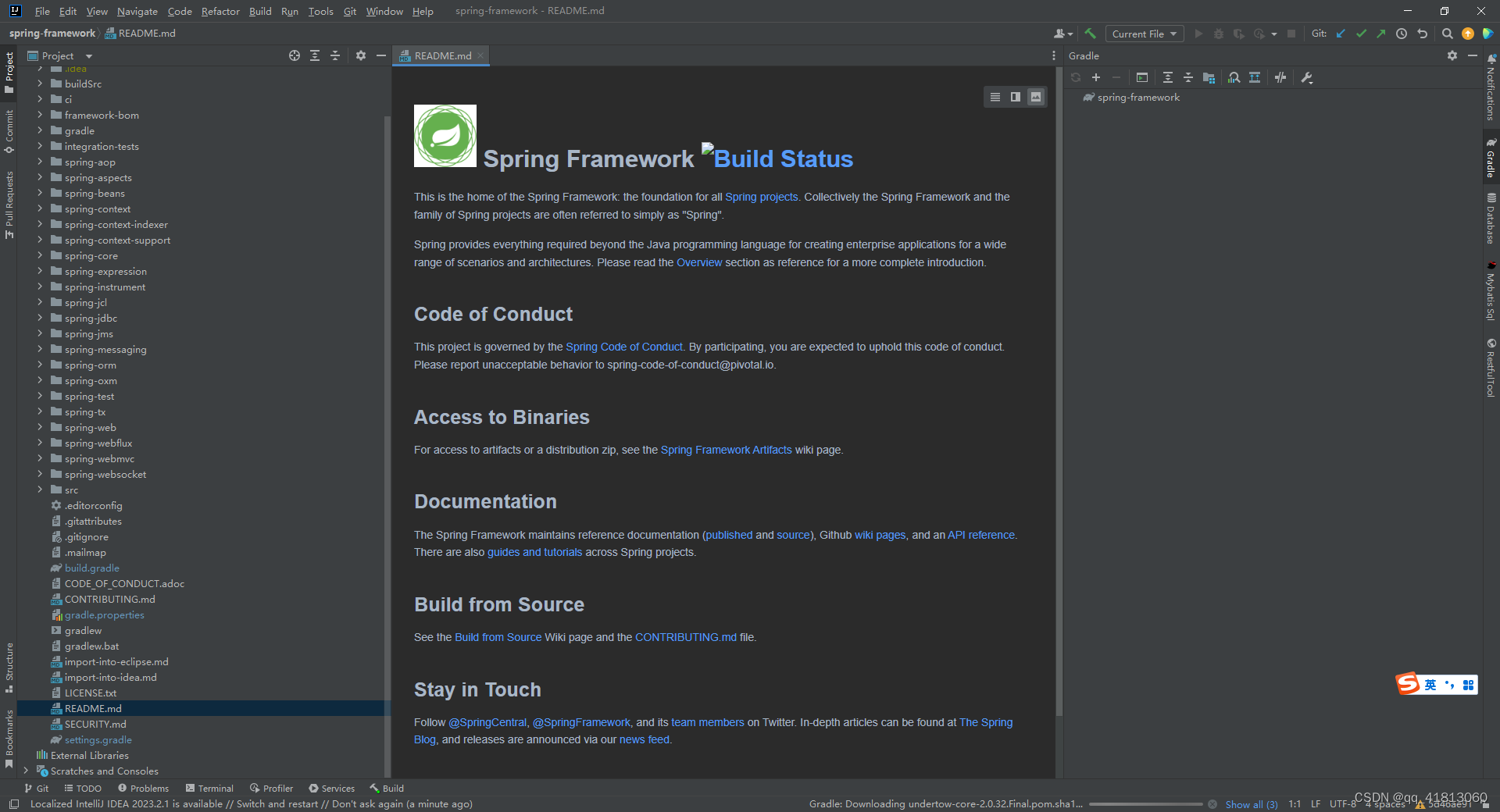This screenshot has width=1500, height=812.
Task: Update project via the blue Git pull arrow
Action: click(x=1341, y=34)
